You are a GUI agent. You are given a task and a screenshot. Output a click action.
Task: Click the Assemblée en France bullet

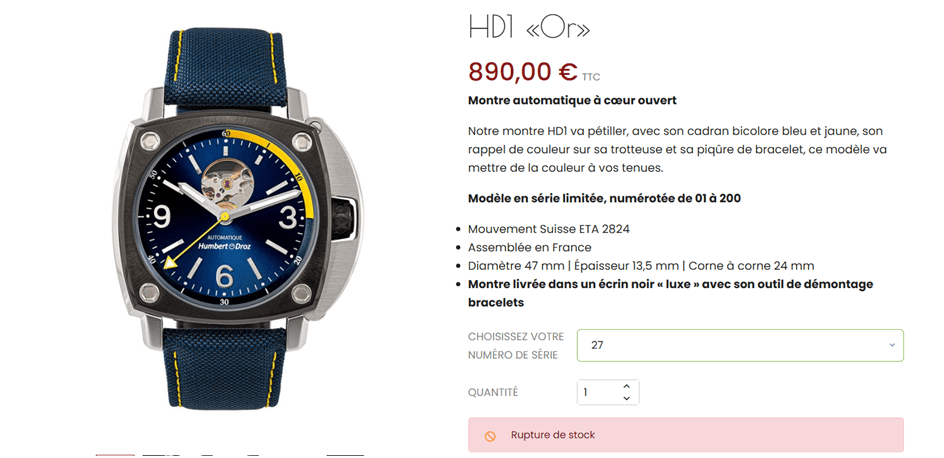530,247
